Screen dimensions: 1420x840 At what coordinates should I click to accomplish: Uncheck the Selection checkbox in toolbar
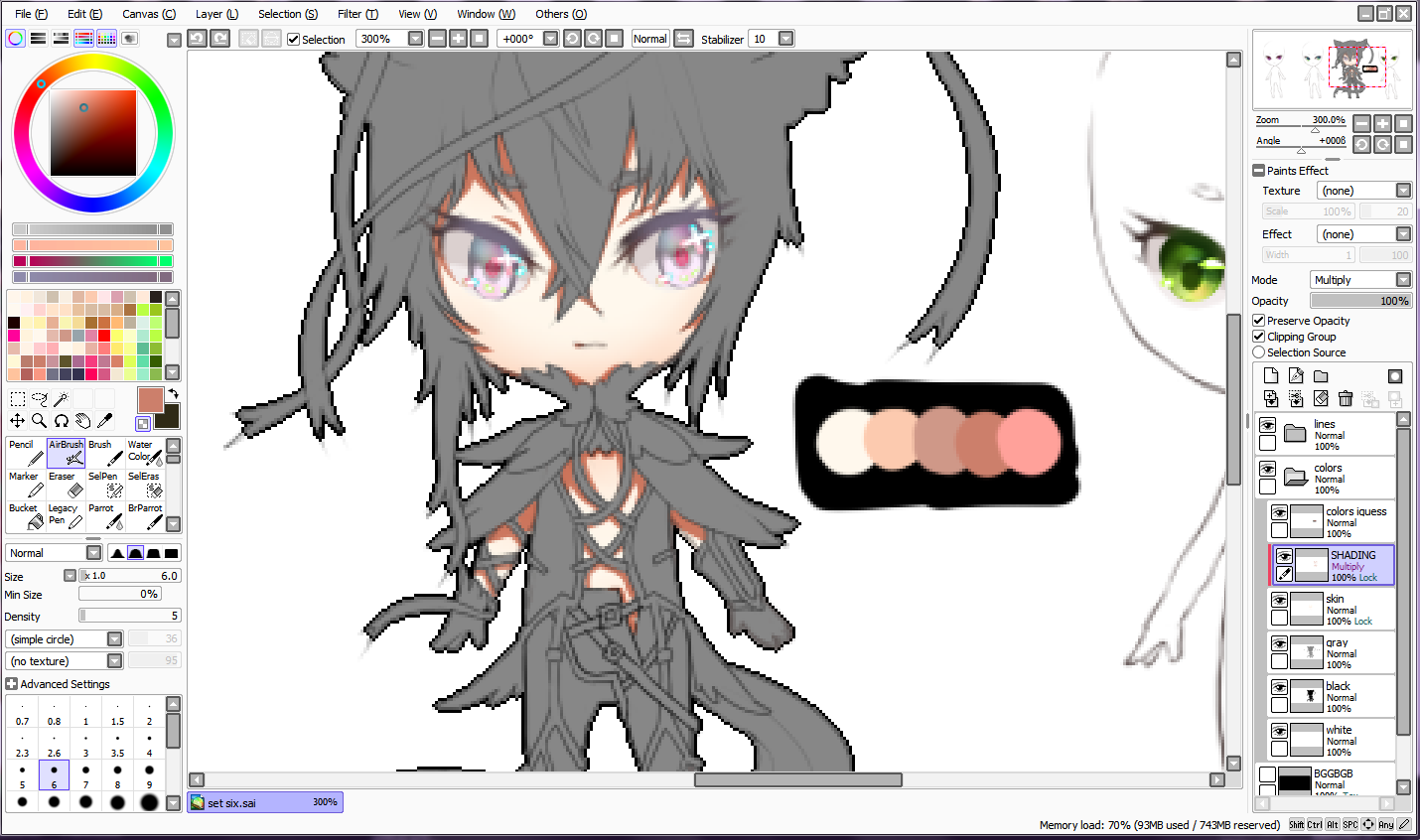point(294,40)
